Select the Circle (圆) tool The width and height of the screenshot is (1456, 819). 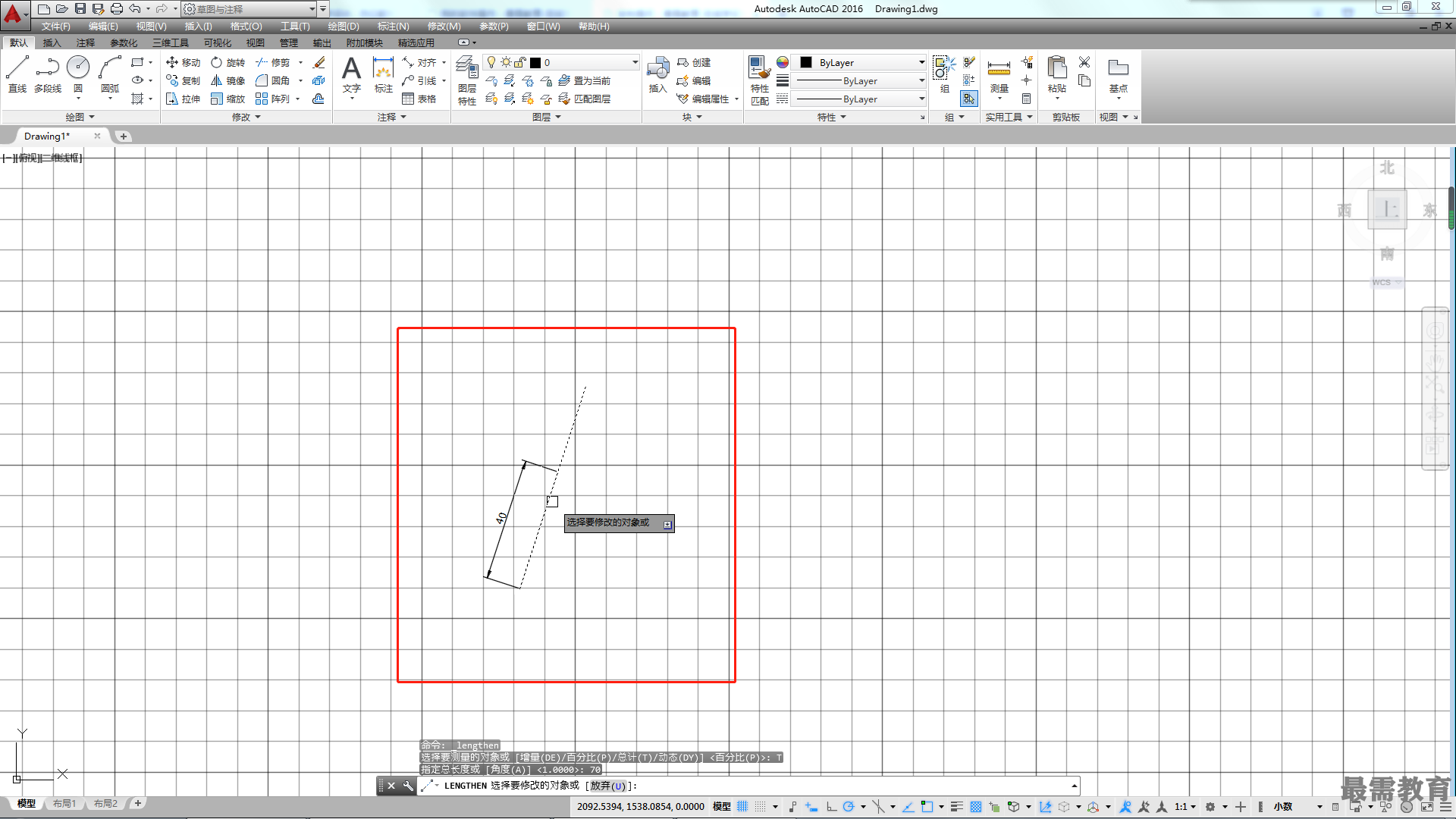pos(78,74)
